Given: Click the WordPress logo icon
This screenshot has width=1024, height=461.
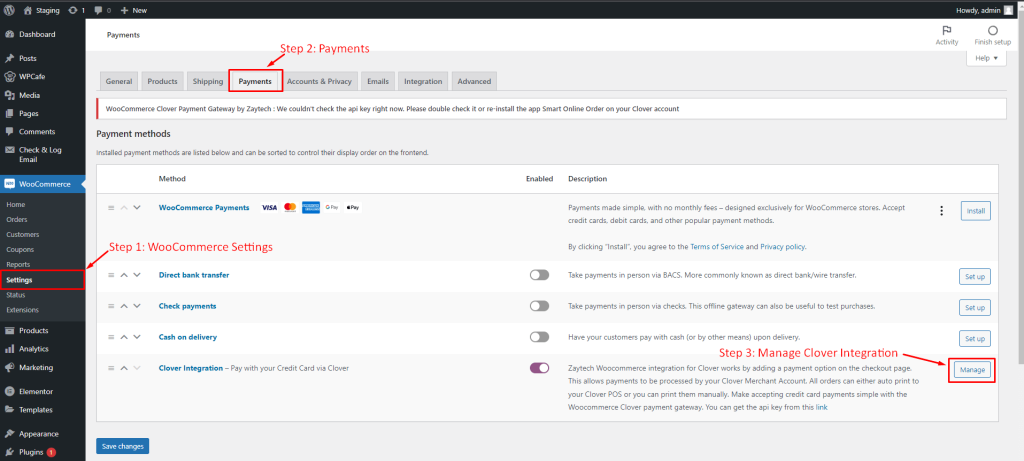Looking at the screenshot, I should point(9,10).
